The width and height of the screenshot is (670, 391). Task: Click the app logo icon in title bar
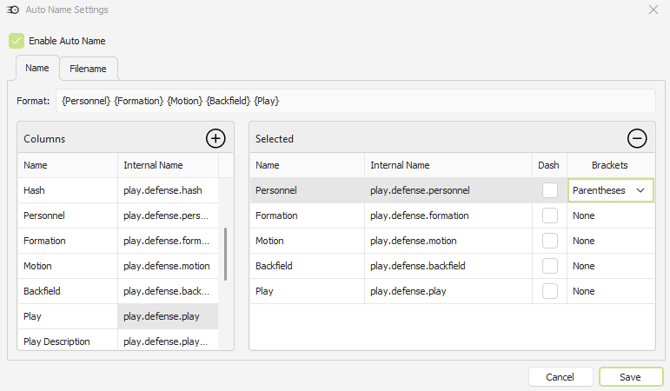pos(13,10)
